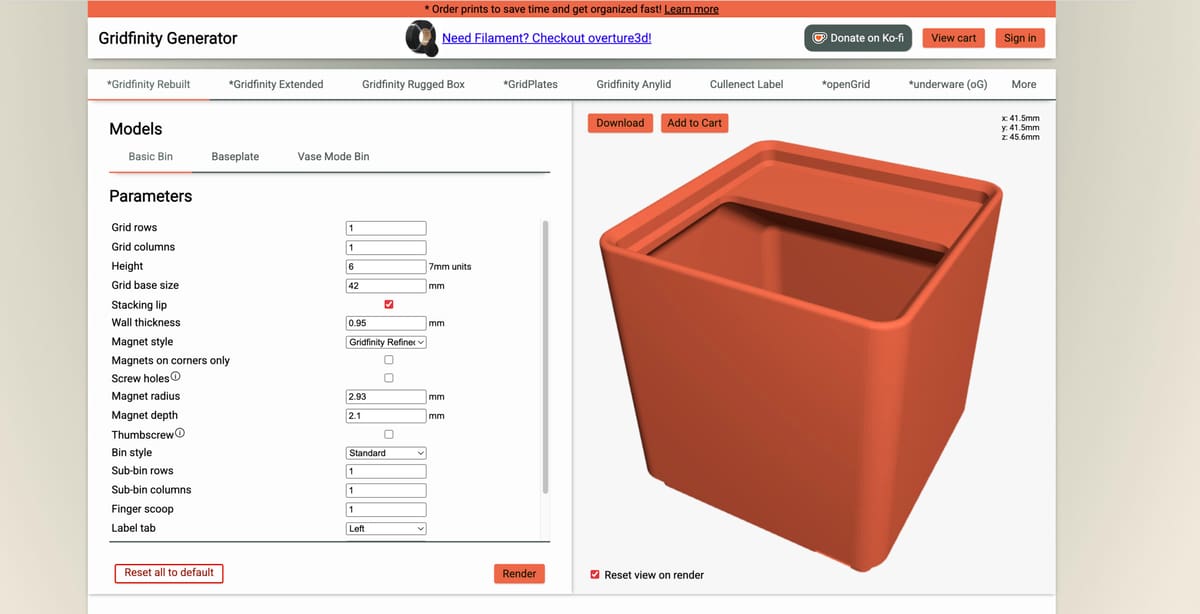Viewport: 1200px width, 614px height.
Task: Click the '7mm units' label
Action: click(x=450, y=267)
